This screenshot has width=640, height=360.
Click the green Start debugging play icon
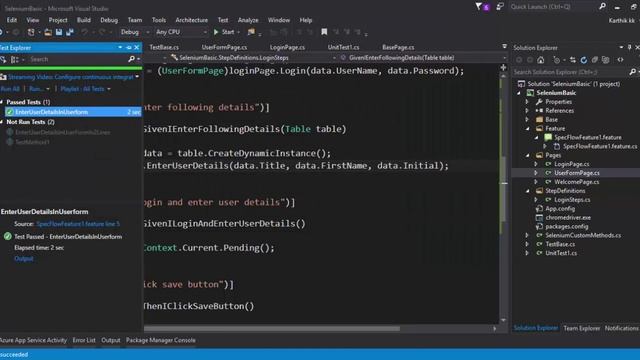coord(216,32)
